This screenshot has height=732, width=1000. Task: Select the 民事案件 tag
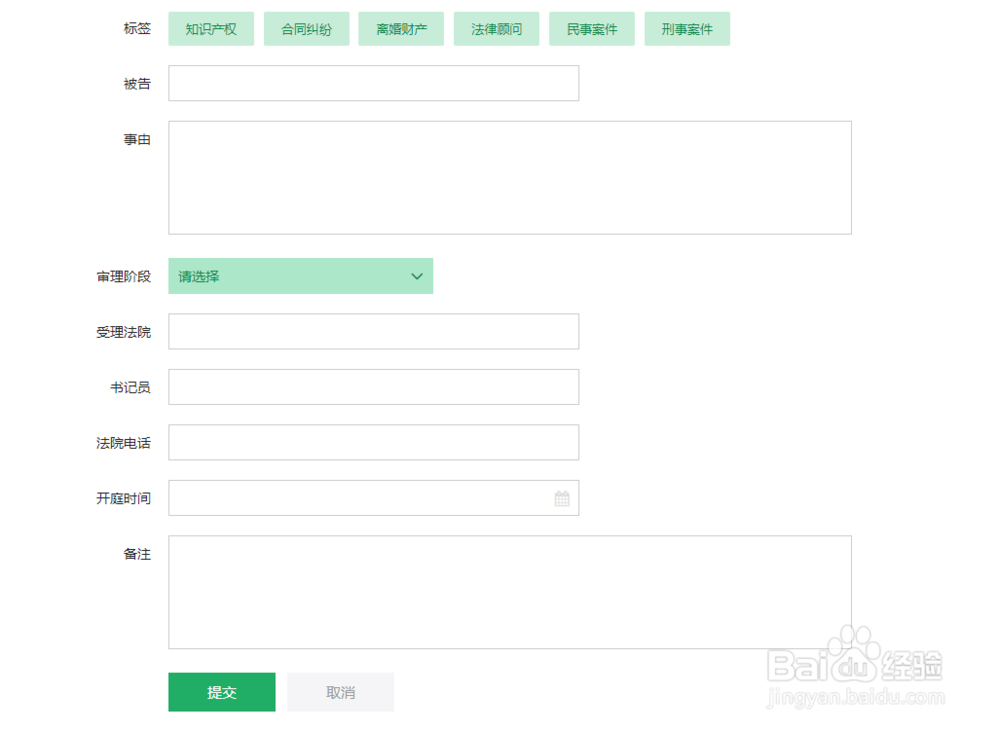coord(592,29)
